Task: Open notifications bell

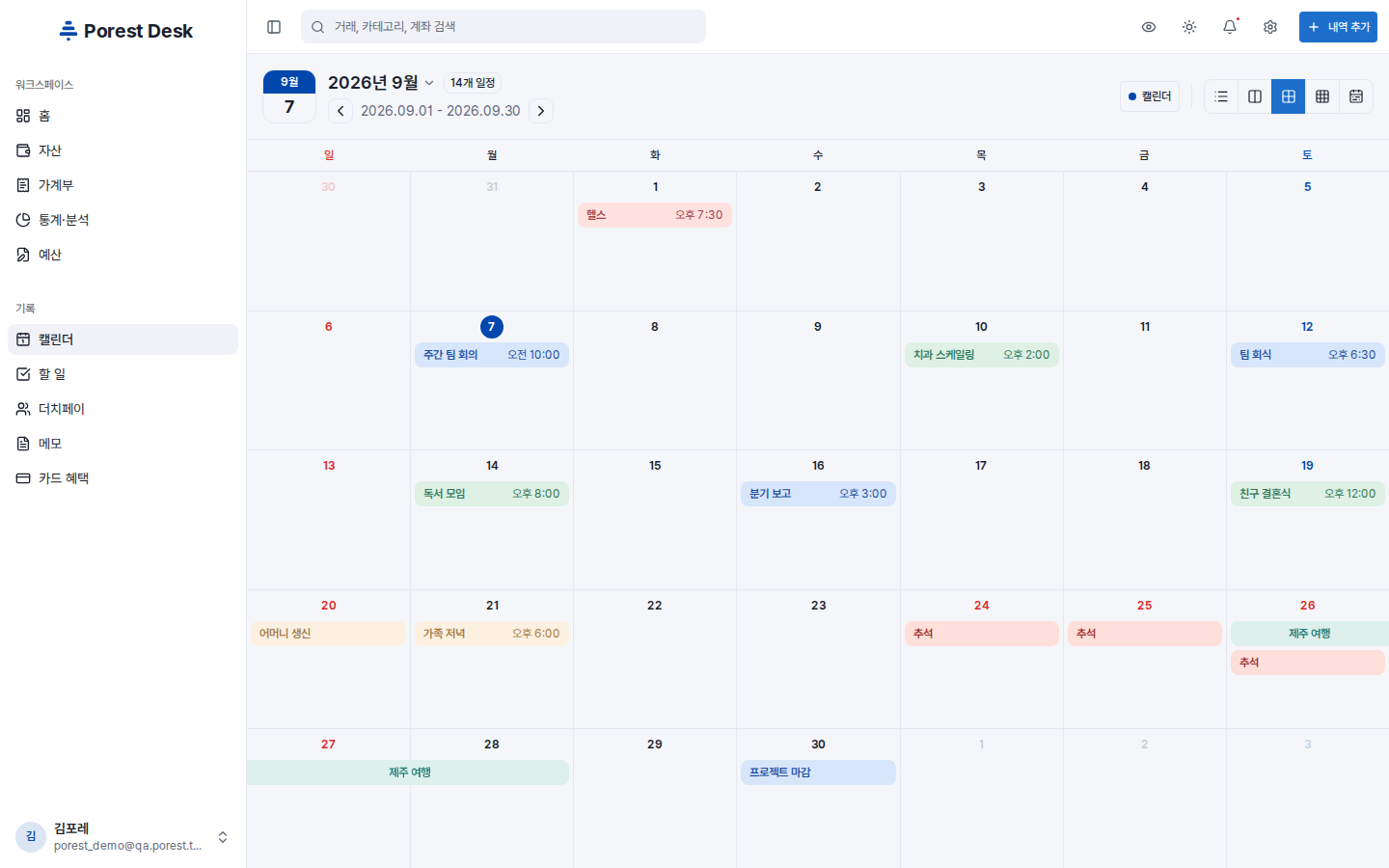Action: point(1230,27)
